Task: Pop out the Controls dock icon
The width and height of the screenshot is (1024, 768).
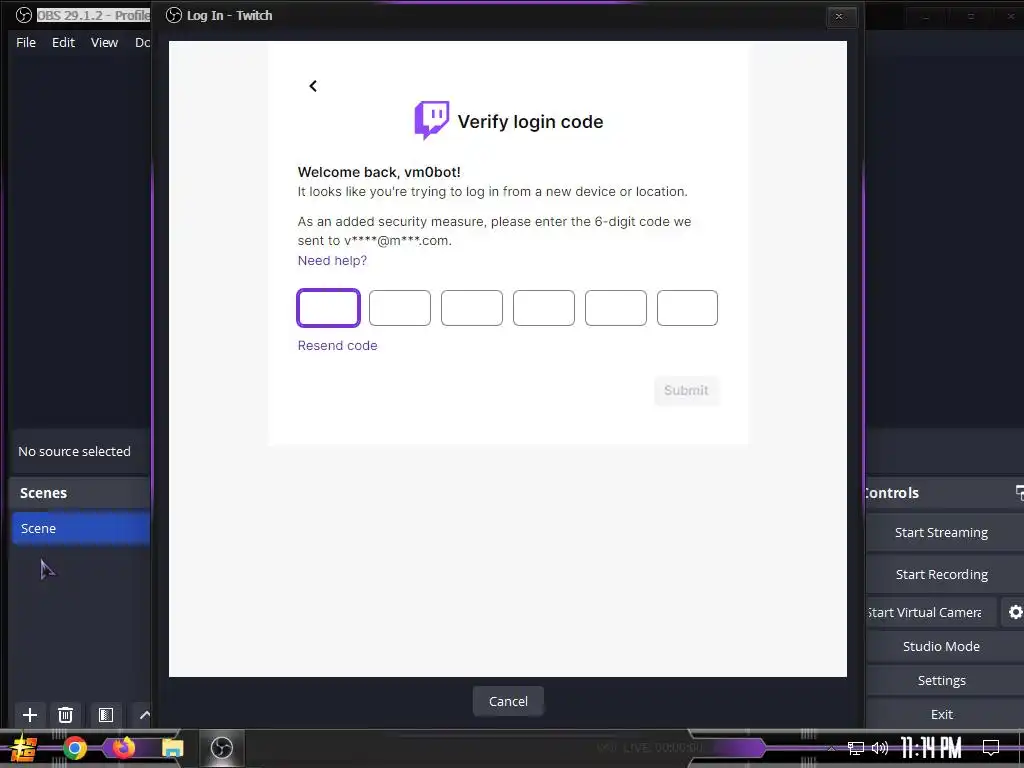Action: 1019,492
